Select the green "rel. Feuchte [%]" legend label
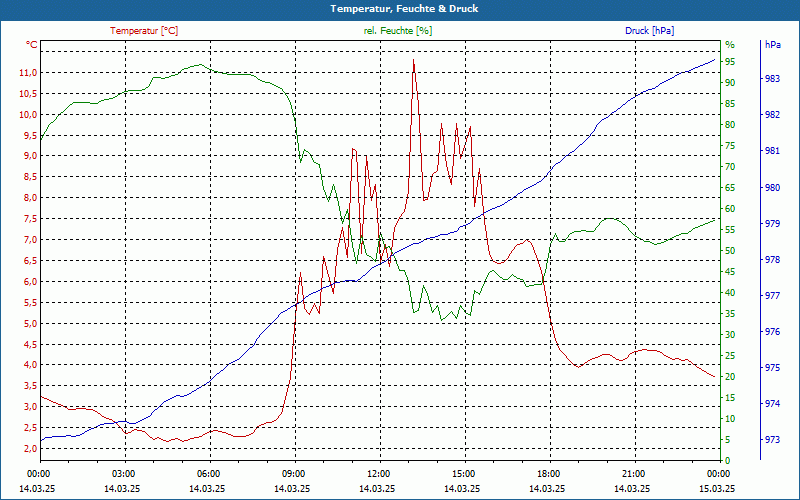Screen dimensions: 800x500 pyautogui.click(x=398, y=31)
